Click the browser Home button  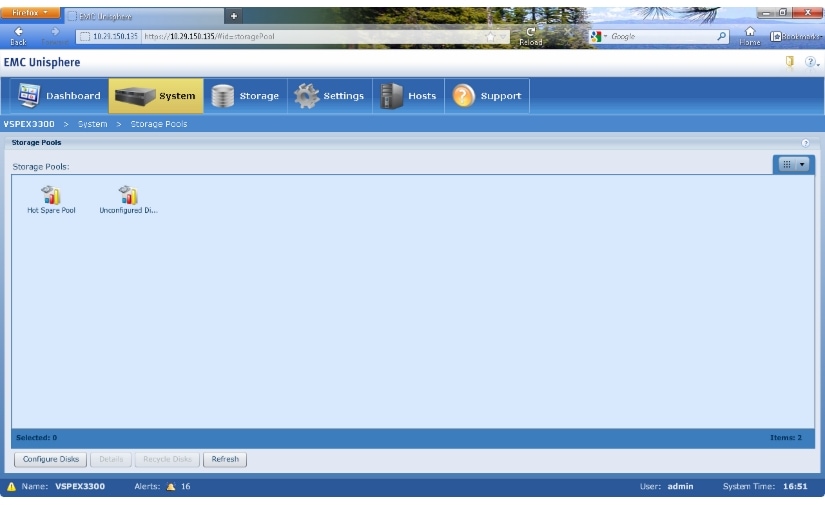(750, 36)
